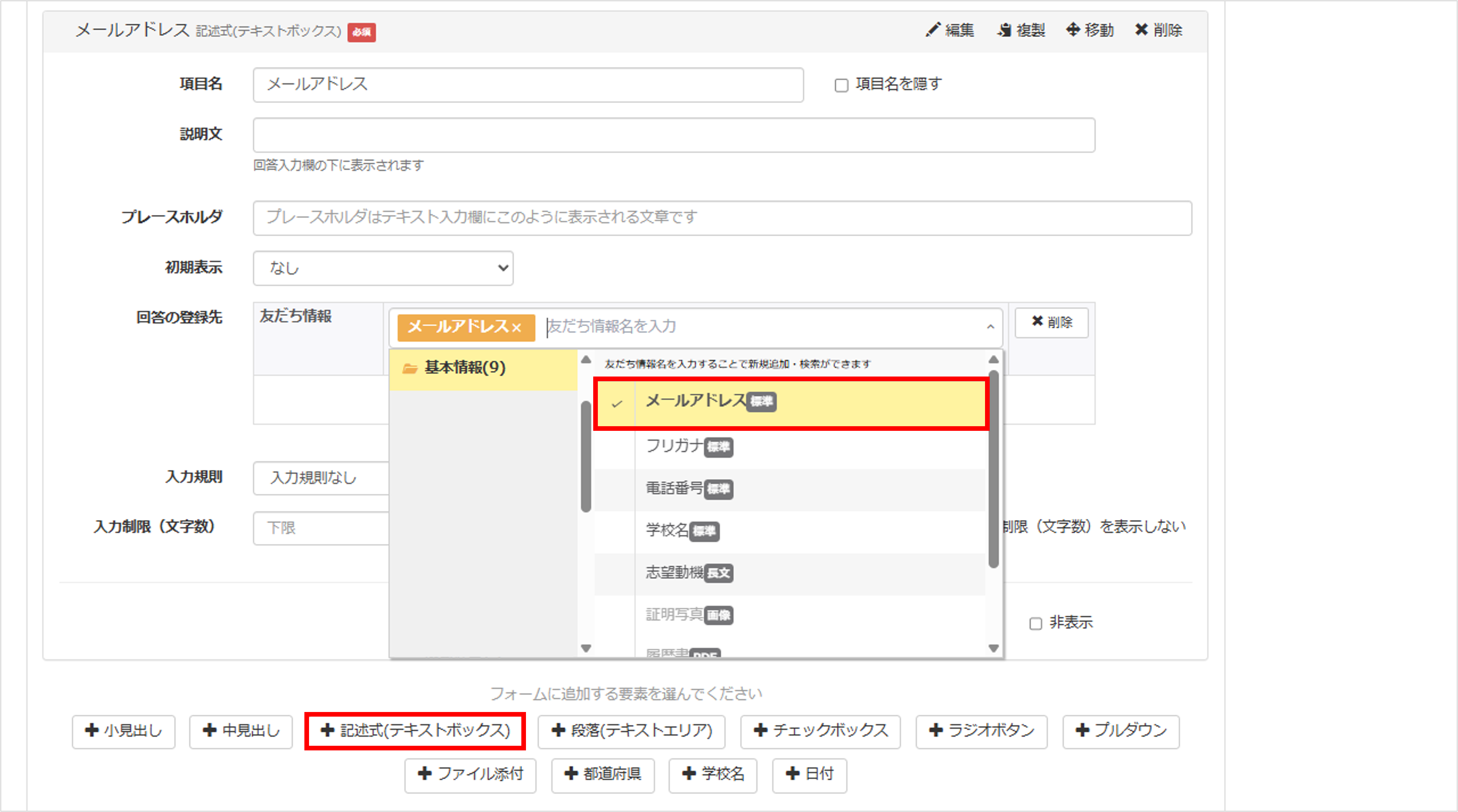1458x812 pixels.
Task: Open the 初期表示 dropdown showing なし
Action: (383, 268)
